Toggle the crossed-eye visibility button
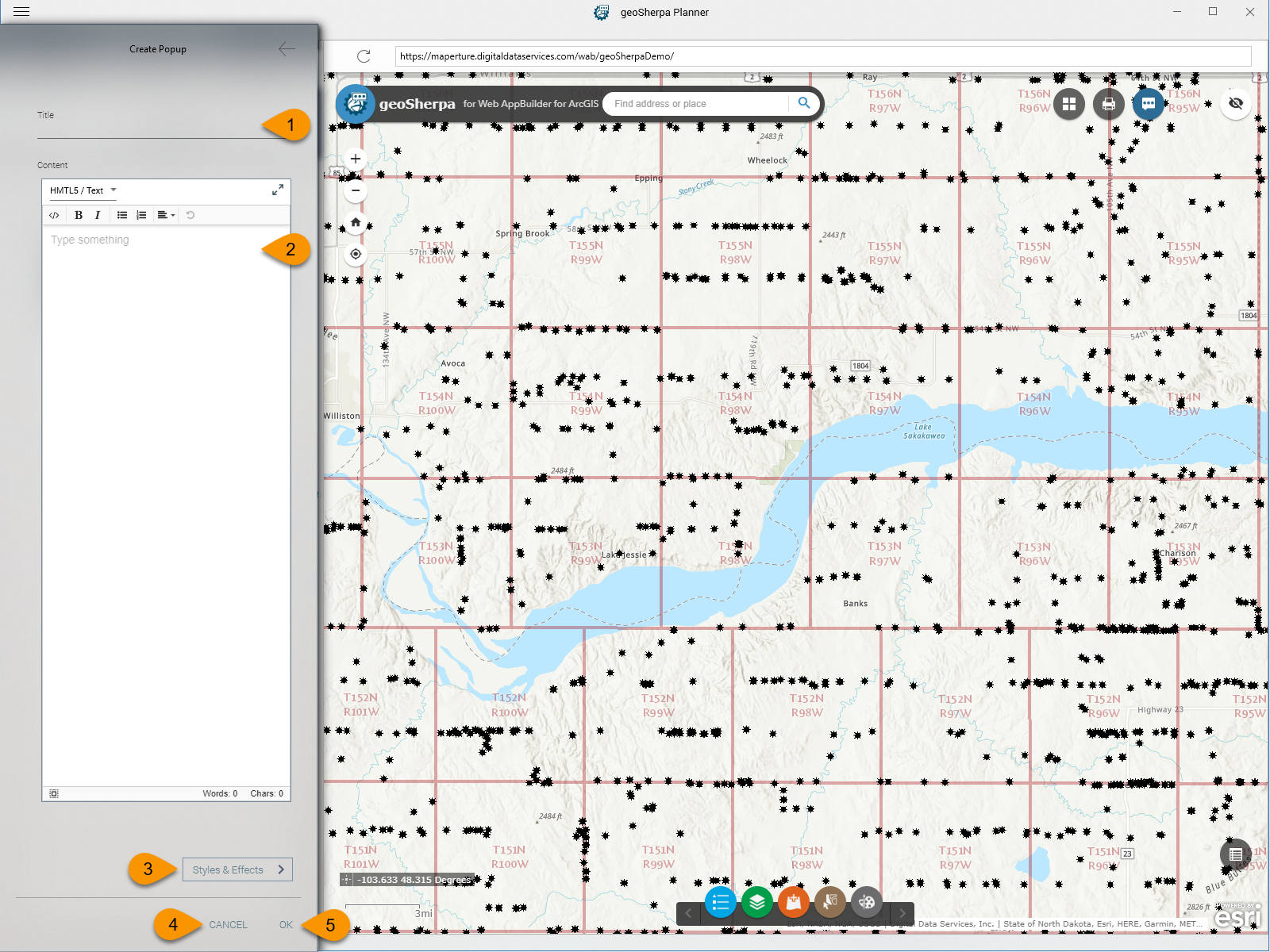This screenshot has width=1270, height=952. tap(1236, 103)
